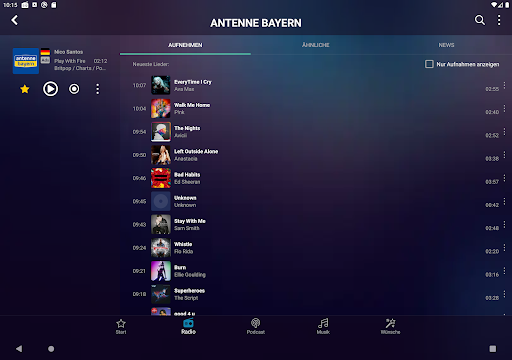512x360 pixels.
Task: Open station options three-dot menu
Action: [x=97, y=89]
